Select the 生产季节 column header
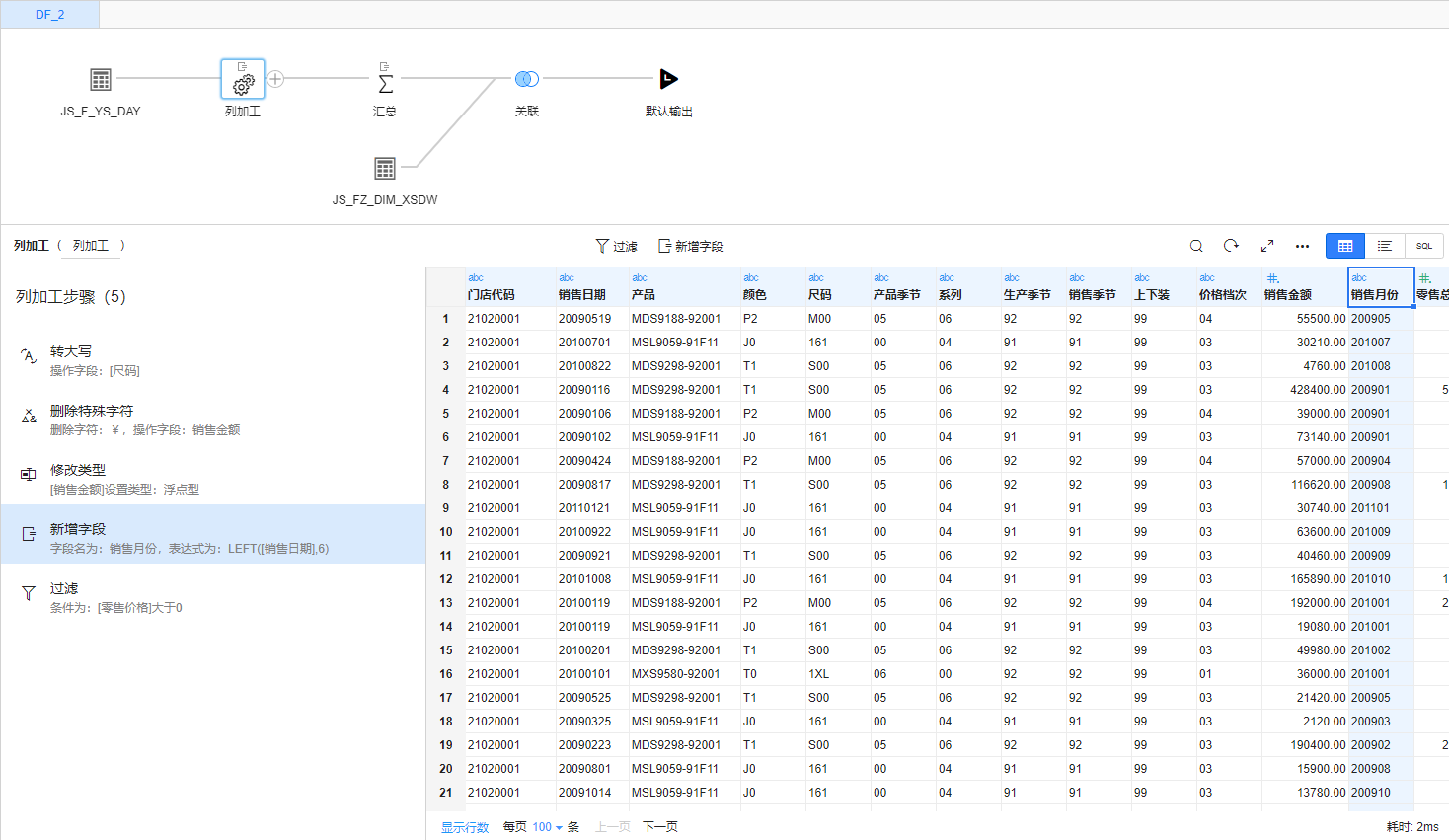This screenshot has height=840, width=1449. click(x=1033, y=287)
